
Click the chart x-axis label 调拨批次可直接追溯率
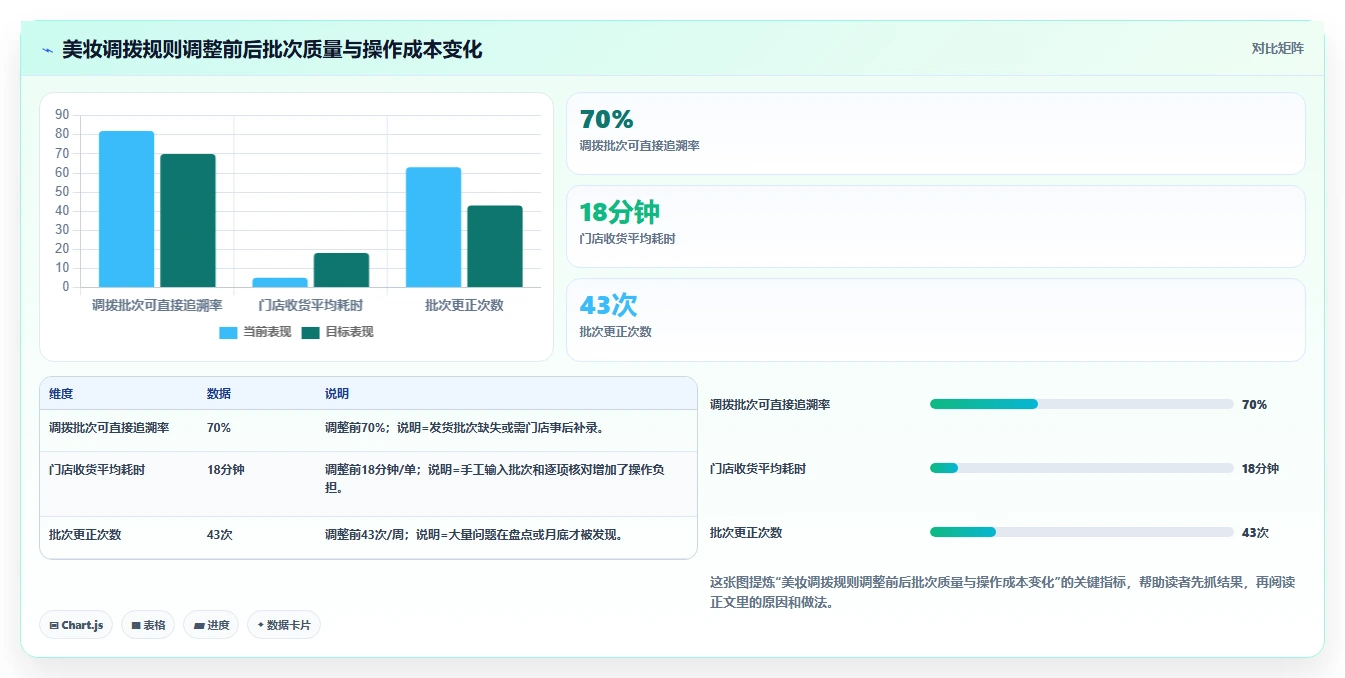157,305
